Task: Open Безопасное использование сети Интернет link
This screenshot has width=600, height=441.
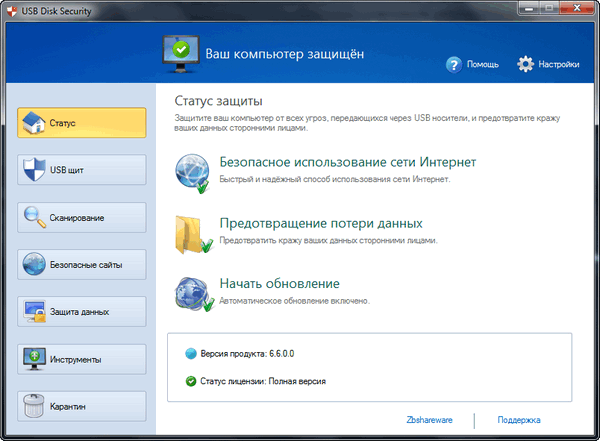Action: (347, 162)
